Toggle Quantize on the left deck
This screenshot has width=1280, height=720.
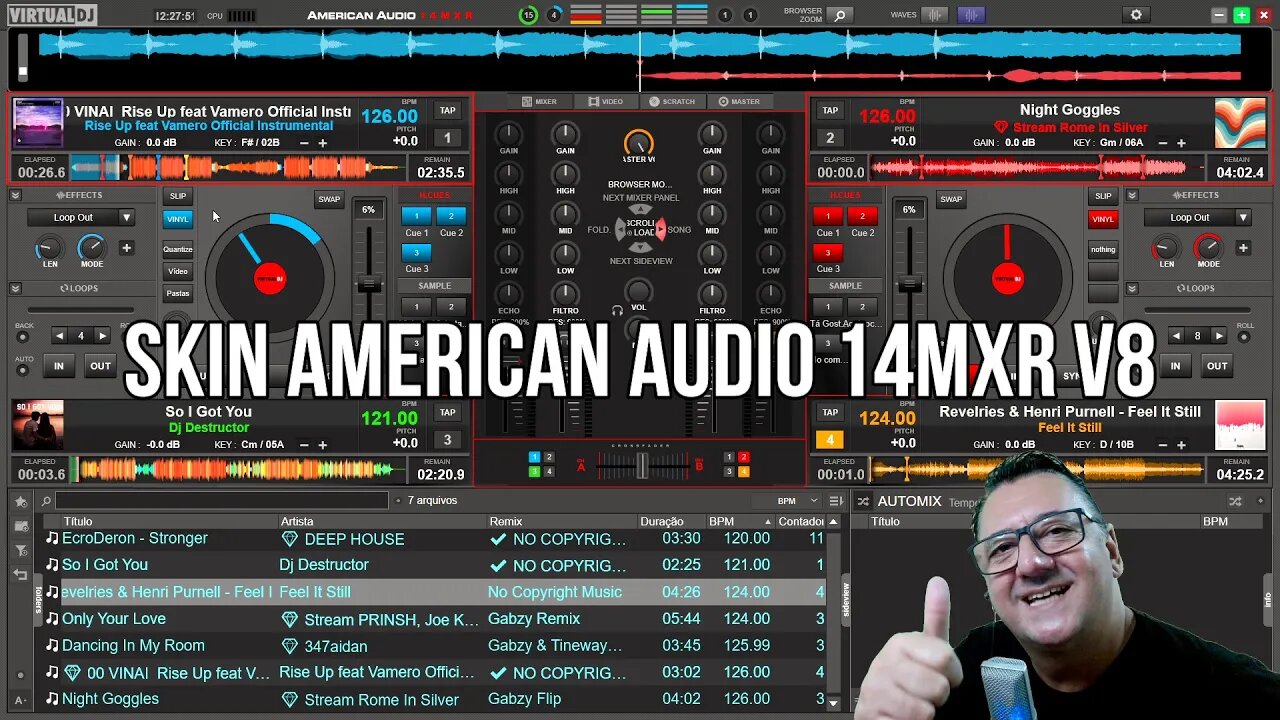click(x=178, y=249)
